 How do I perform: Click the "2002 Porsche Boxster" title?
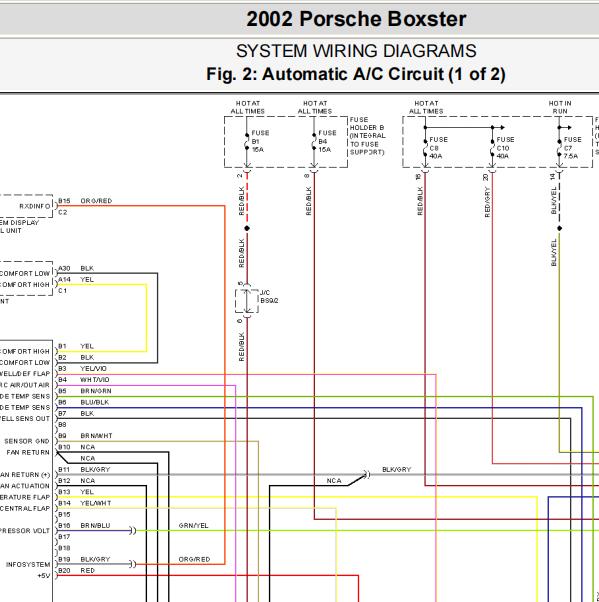point(356,19)
